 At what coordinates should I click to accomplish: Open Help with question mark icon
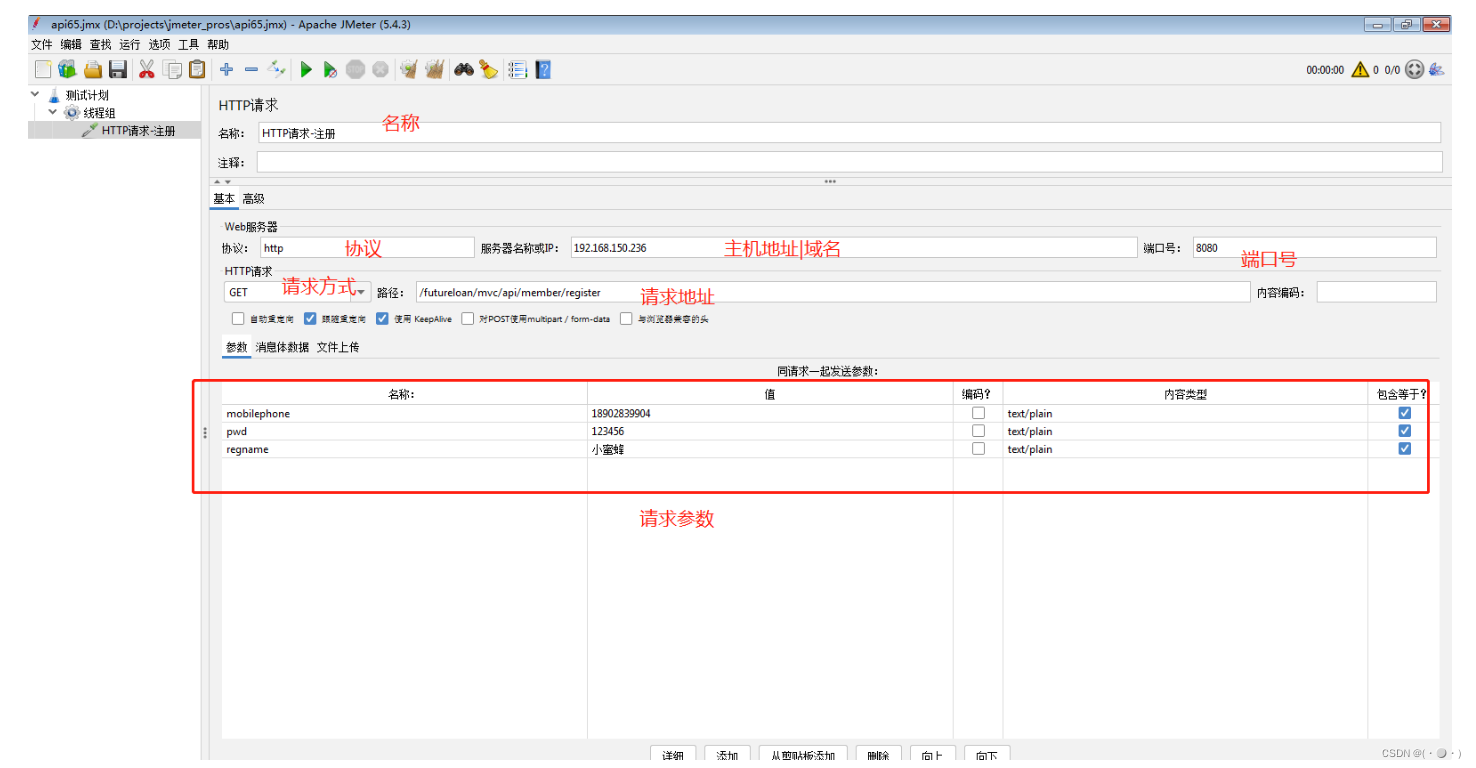point(542,69)
